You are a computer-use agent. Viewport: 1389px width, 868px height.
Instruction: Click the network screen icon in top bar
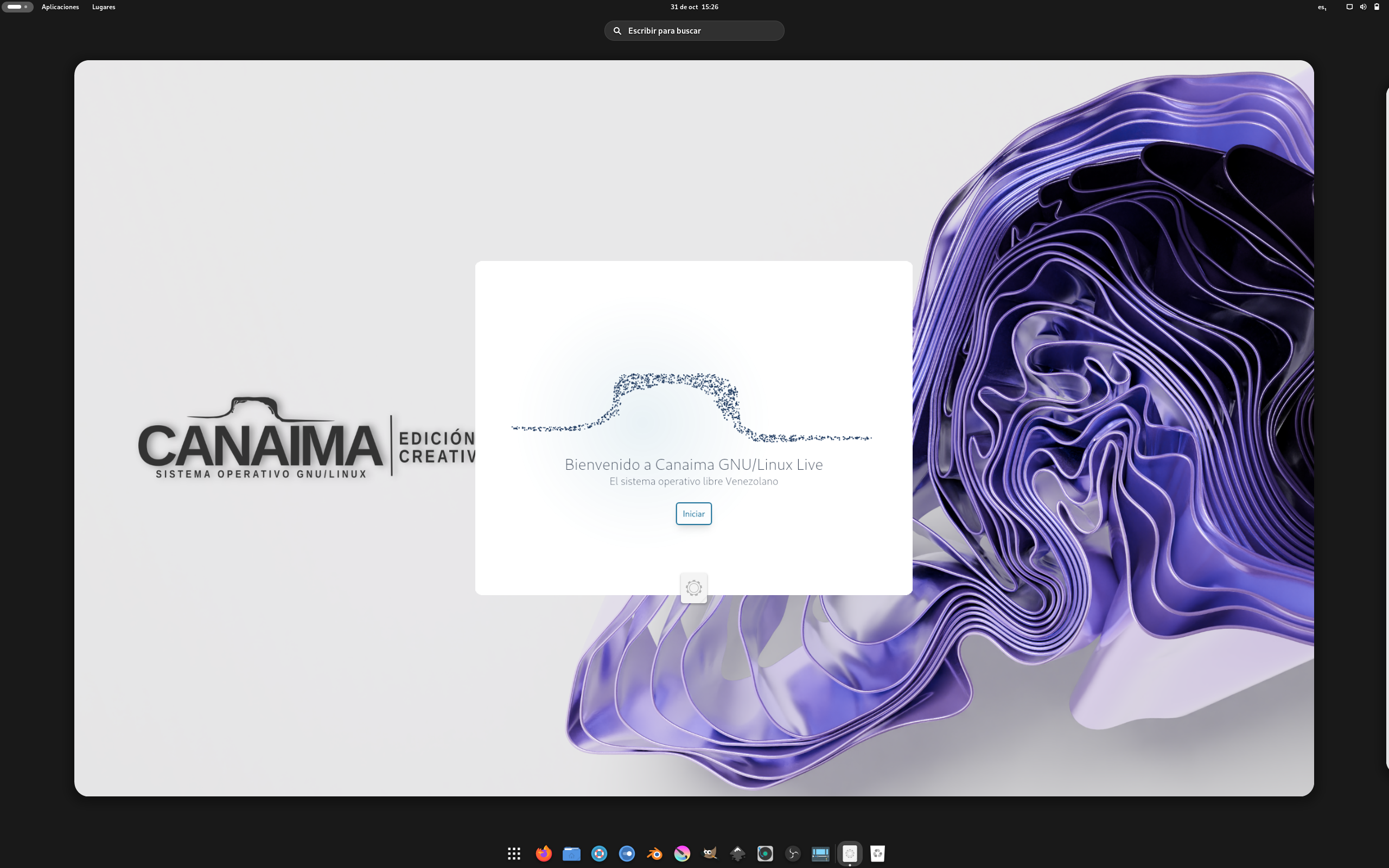1349,7
